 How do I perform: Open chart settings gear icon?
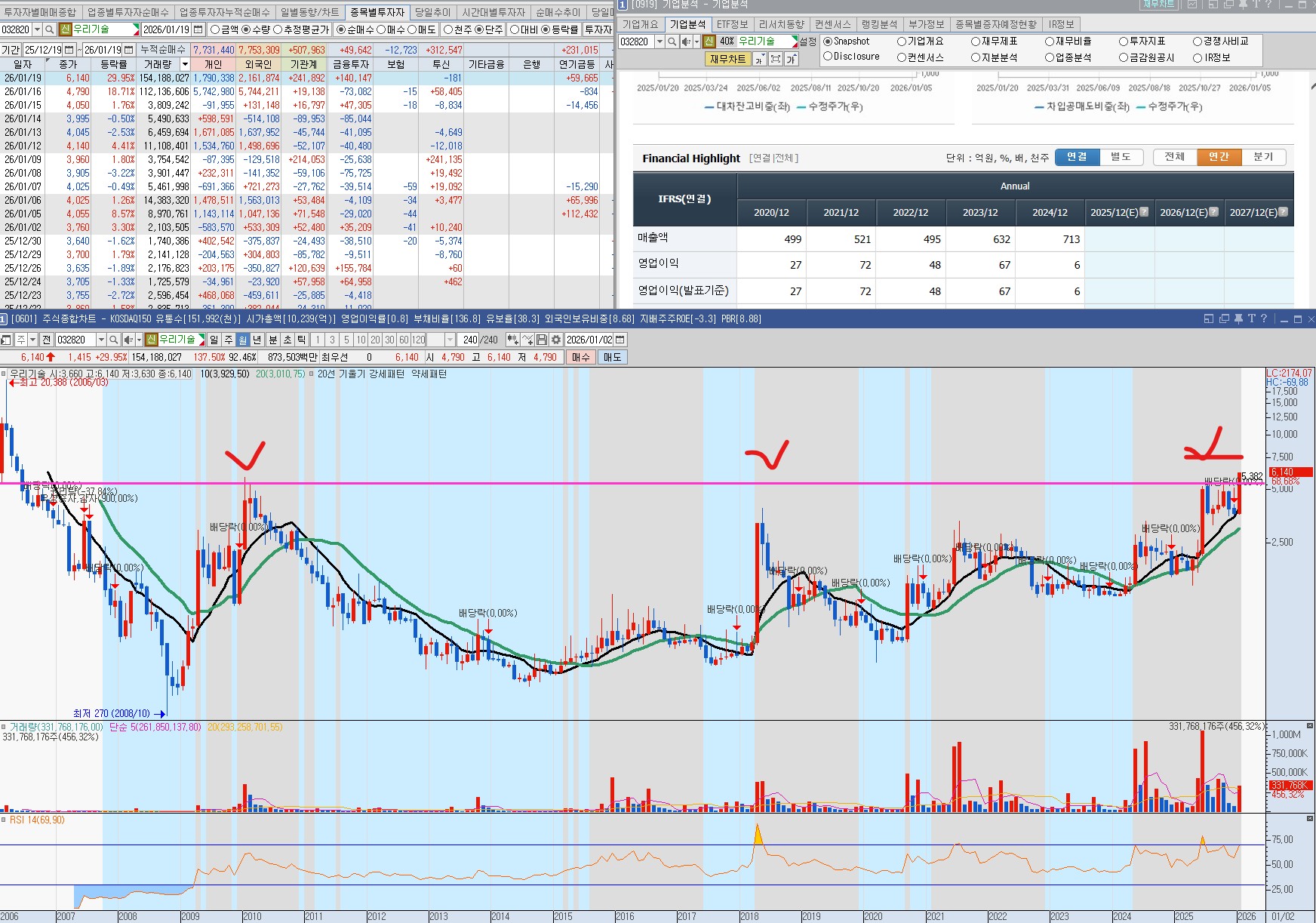click(556, 340)
